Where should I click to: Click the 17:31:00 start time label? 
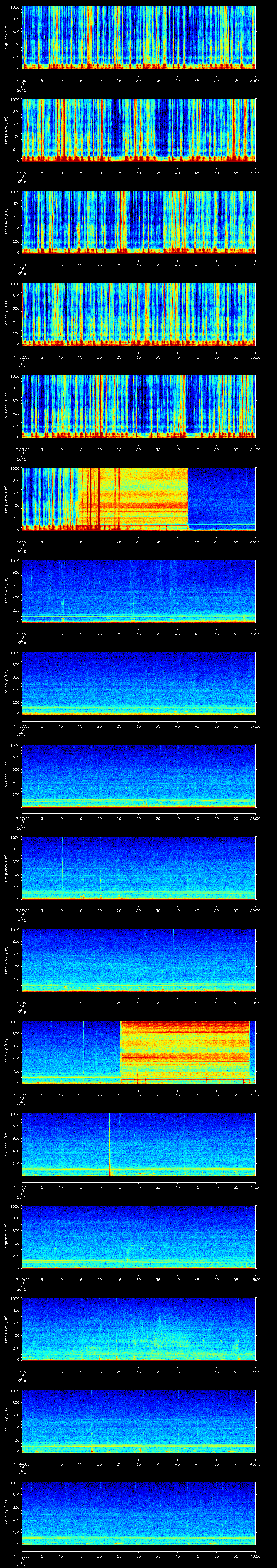(22, 265)
